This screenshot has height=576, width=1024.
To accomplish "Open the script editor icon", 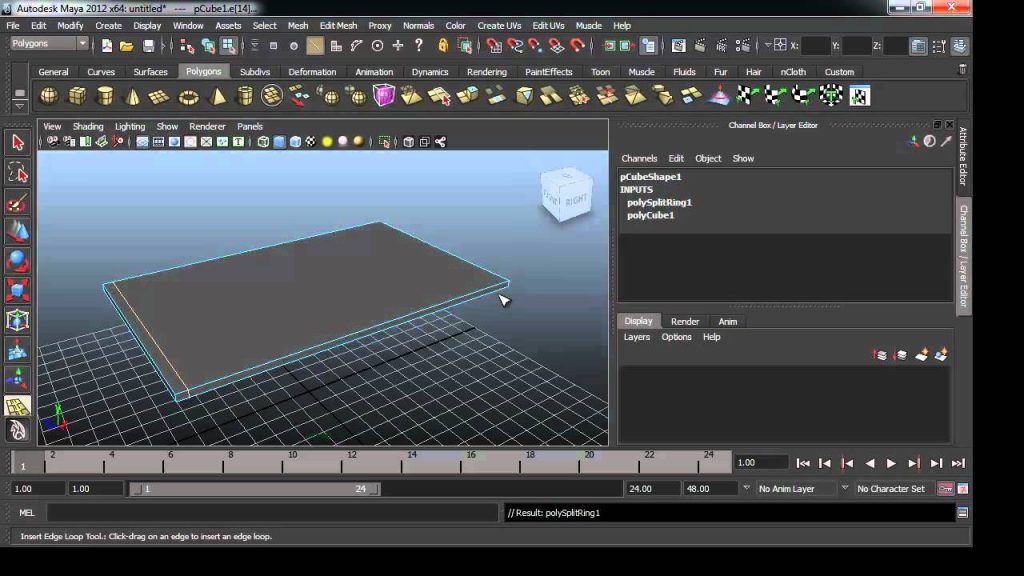I will 963,513.
